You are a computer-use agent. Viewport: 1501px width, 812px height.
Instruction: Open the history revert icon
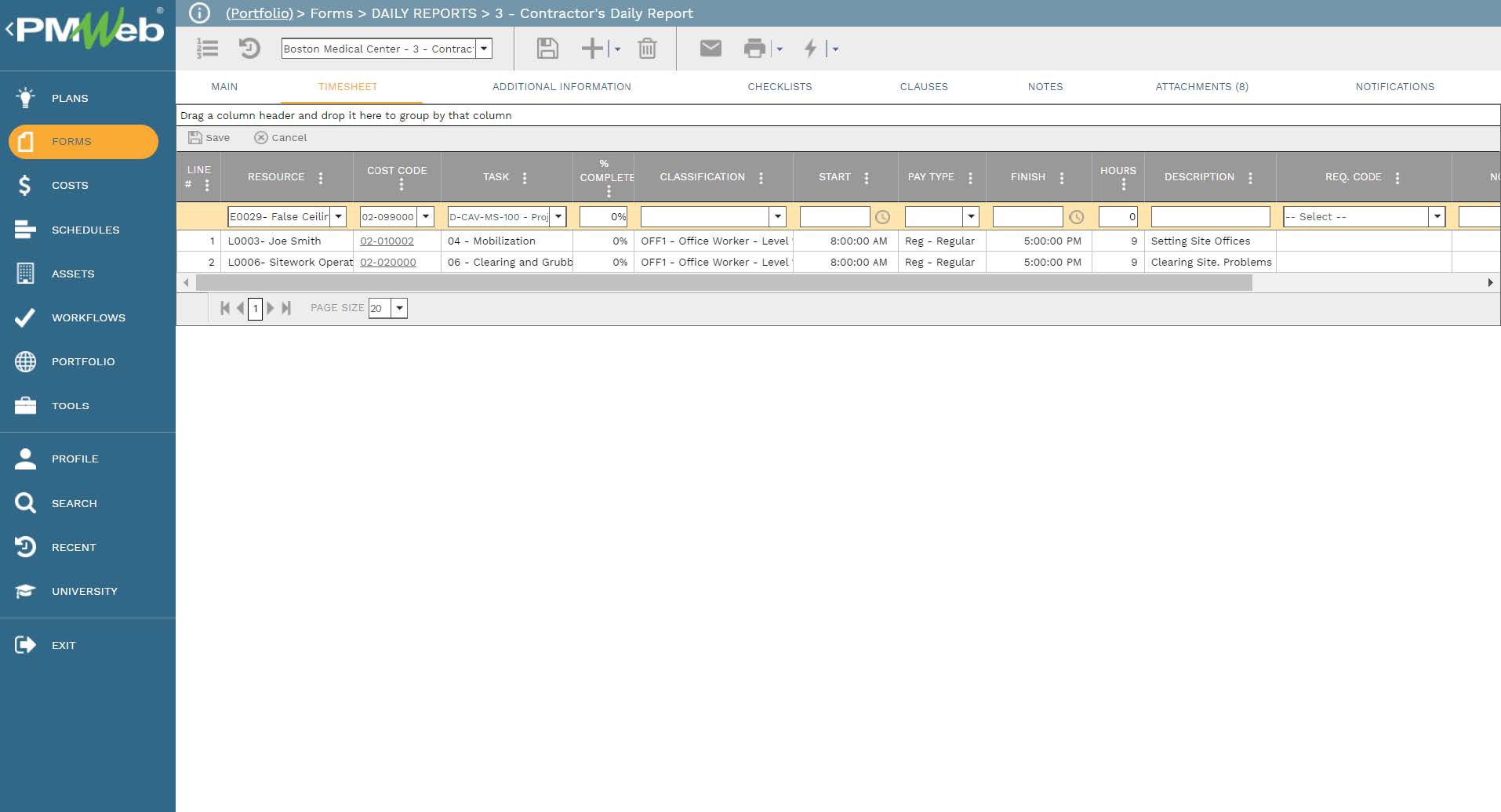click(x=249, y=49)
